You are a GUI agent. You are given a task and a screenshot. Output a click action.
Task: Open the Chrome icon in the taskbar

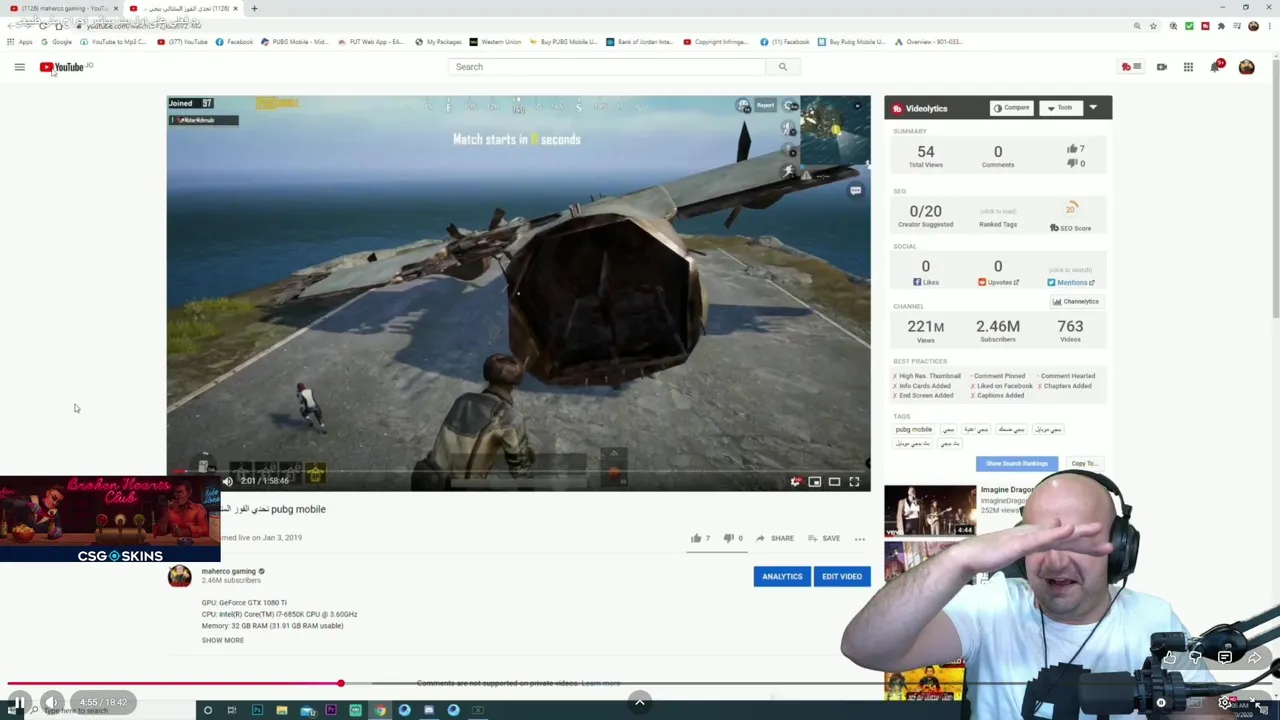point(380,711)
